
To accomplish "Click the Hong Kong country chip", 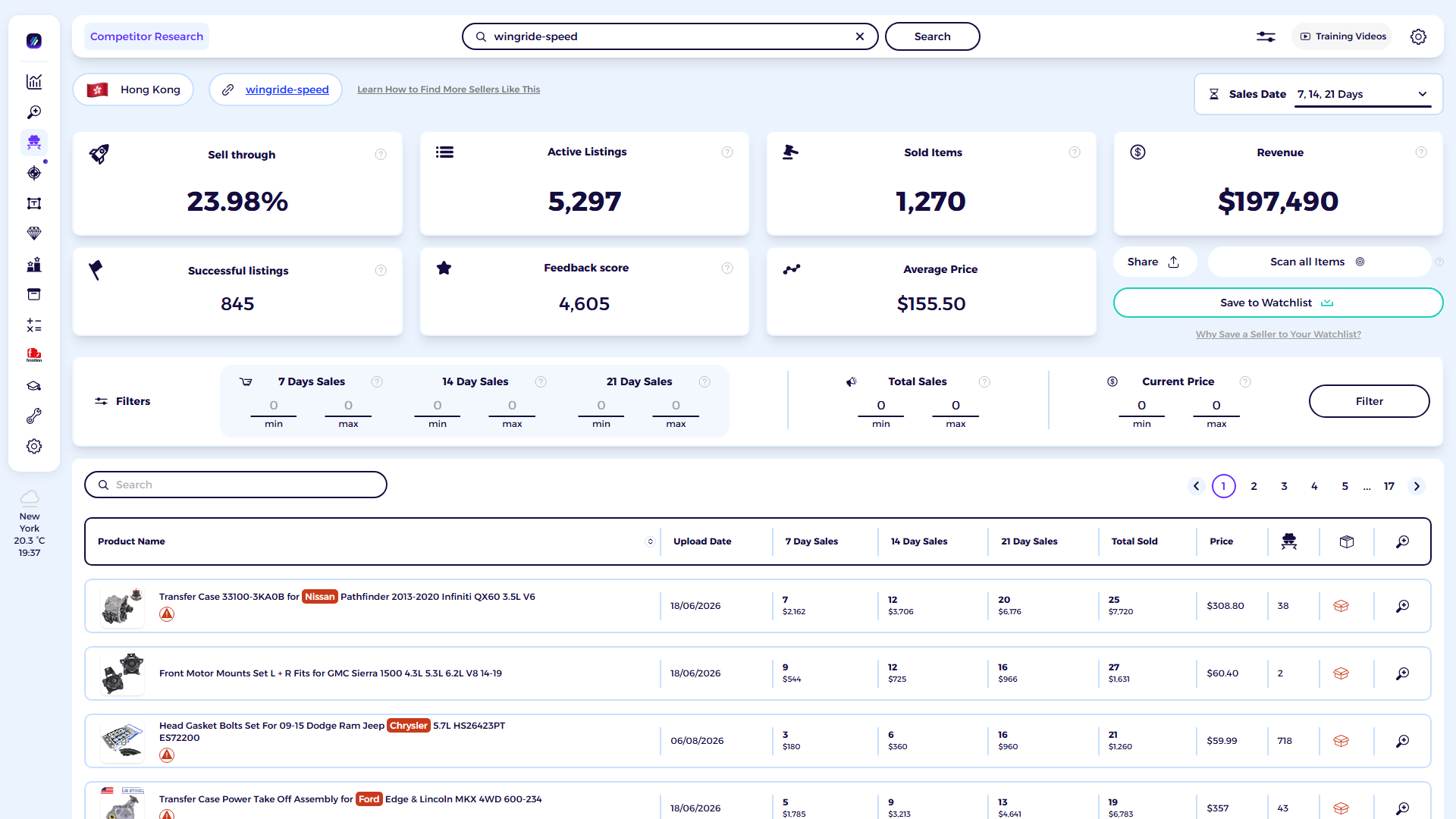I will click(133, 89).
